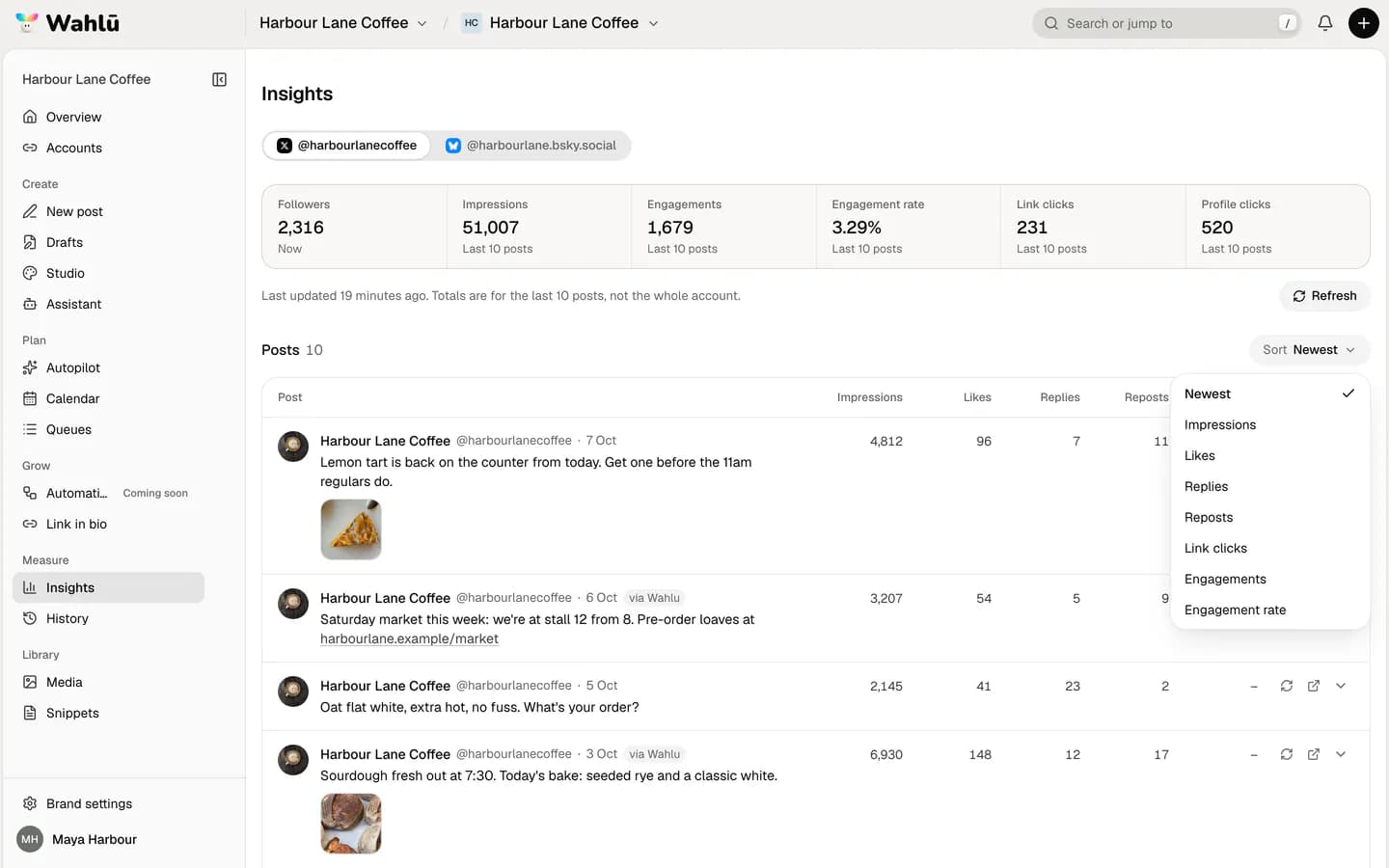This screenshot has height=868, width=1389.
Task: Click the round plus create button
Action: pyautogui.click(x=1363, y=23)
